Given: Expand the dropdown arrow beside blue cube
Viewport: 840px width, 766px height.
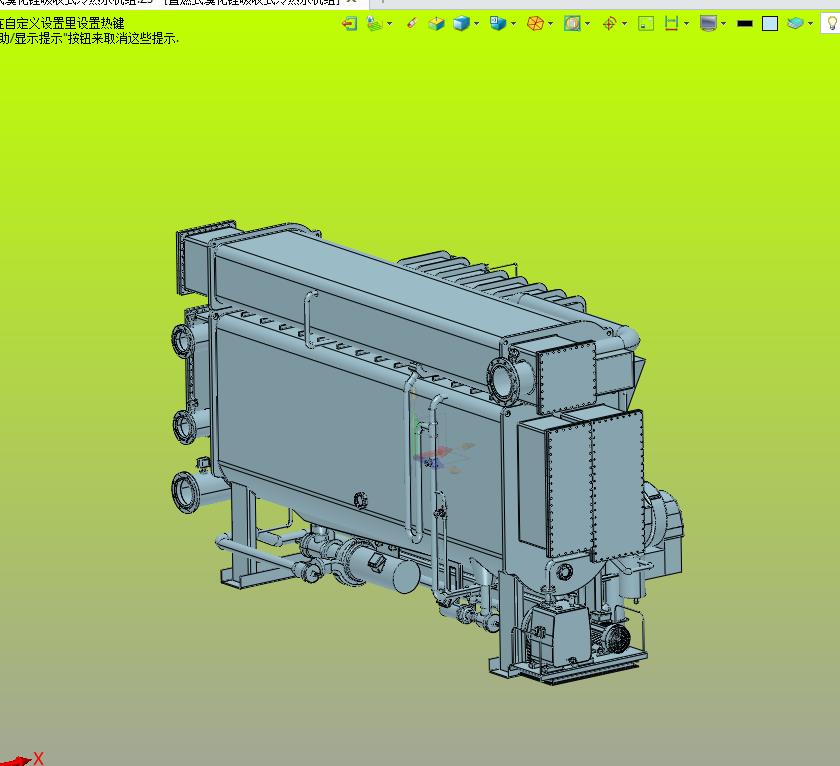Looking at the screenshot, I should coord(476,23).
